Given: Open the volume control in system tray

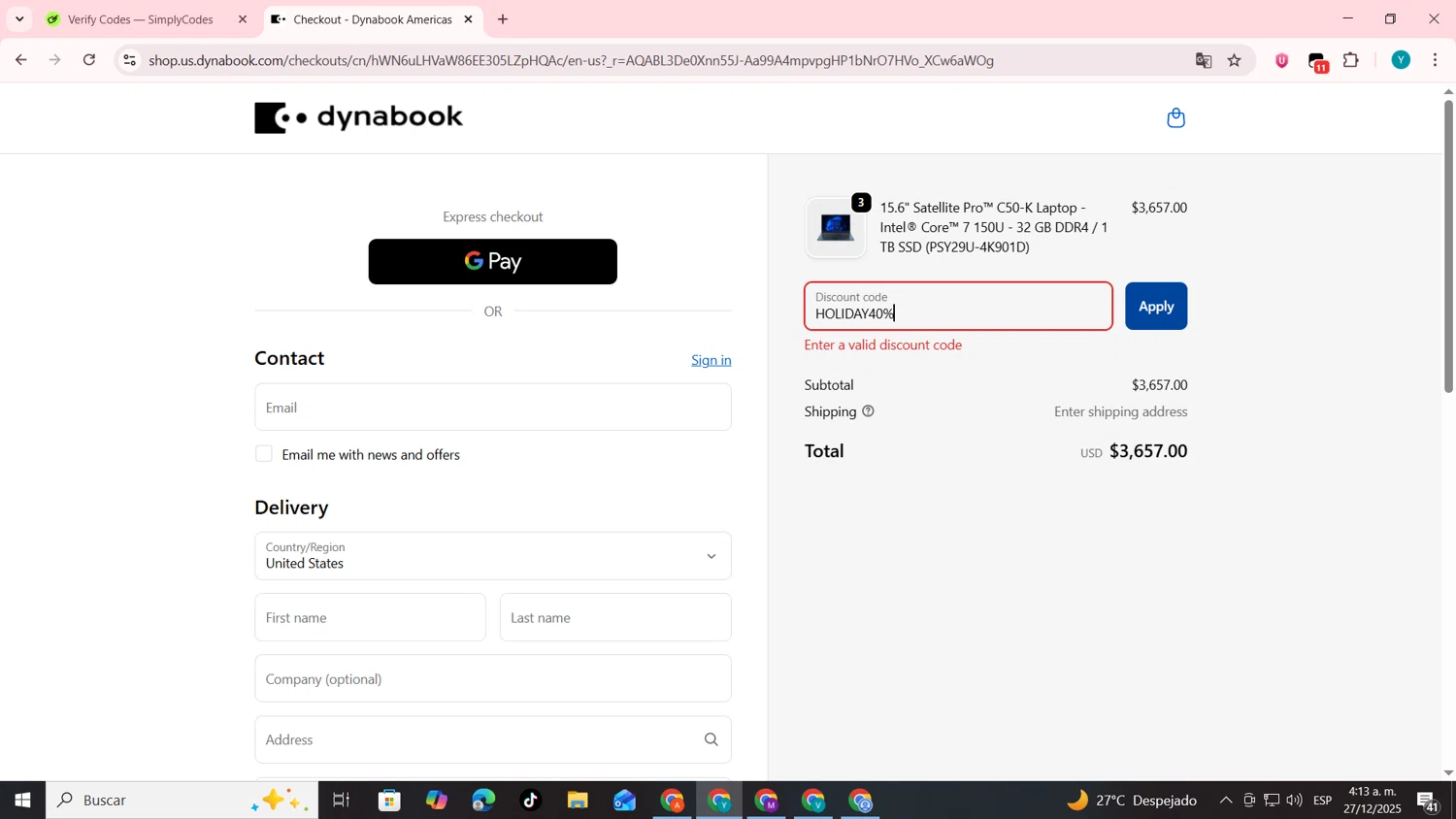Looking at the screenshot, I should coord(1294,801).
